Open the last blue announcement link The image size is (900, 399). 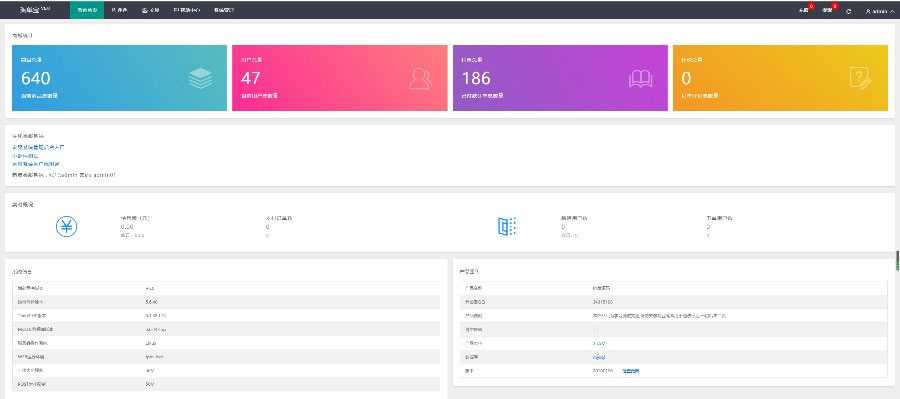[36, 164]
